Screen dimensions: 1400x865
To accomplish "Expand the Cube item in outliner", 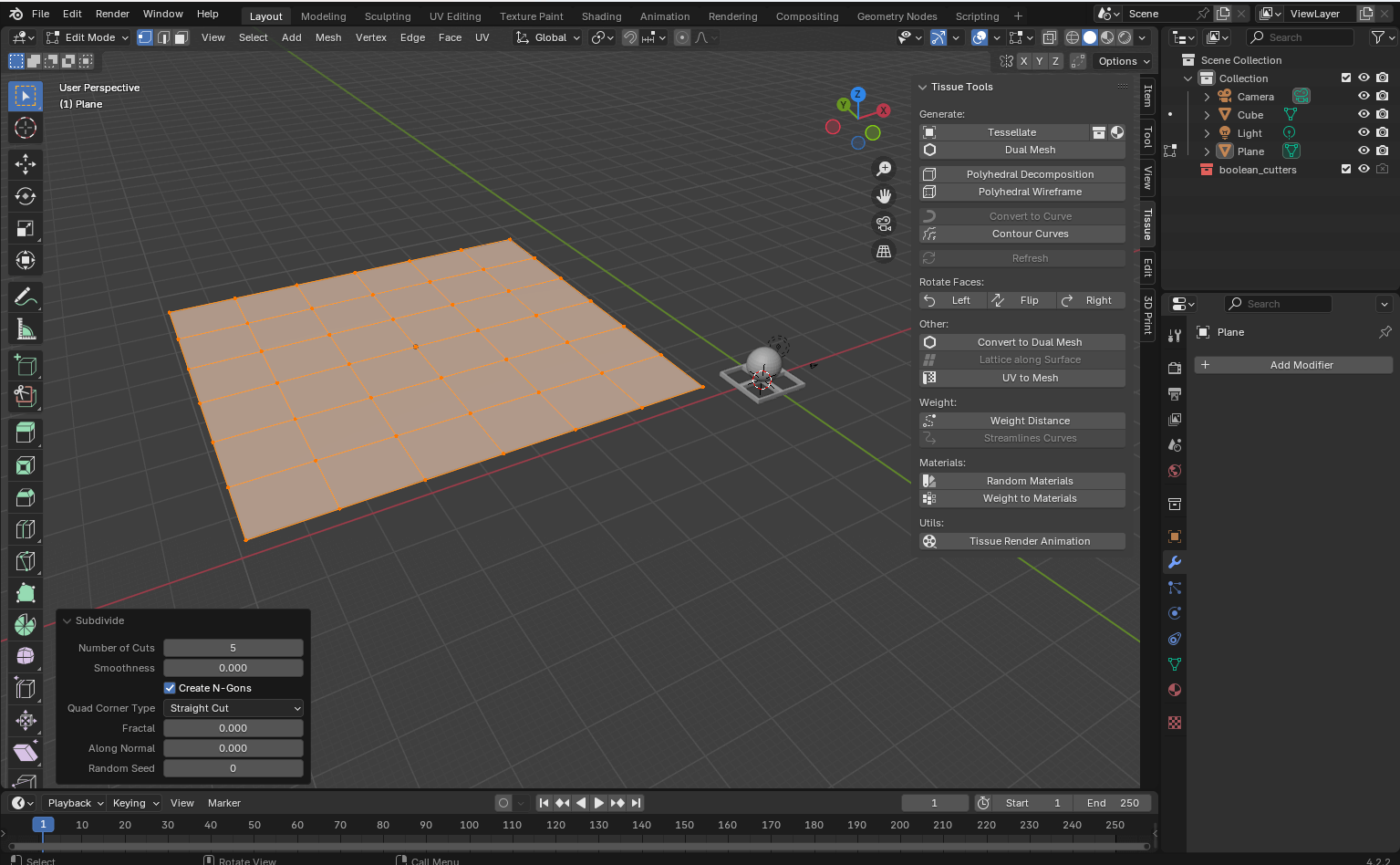I will tap(1207, 115).
